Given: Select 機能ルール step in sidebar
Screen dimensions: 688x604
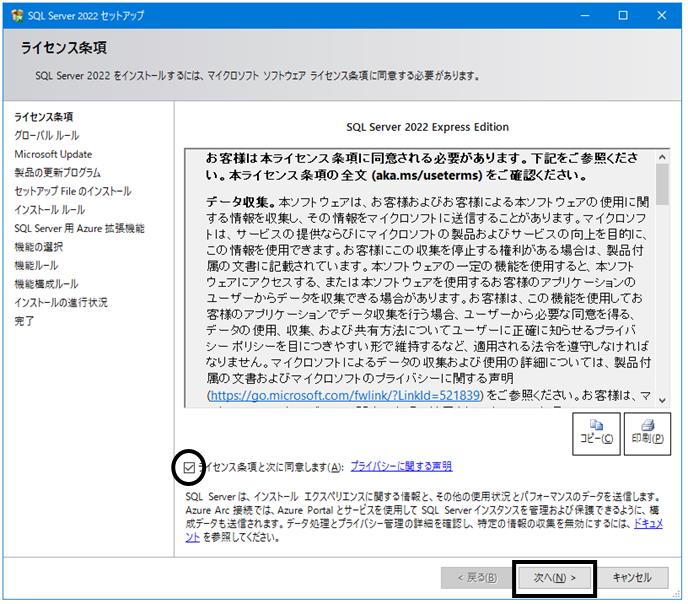Looking at the screenshot, I should pyautogui.click(x=36, y=265).
